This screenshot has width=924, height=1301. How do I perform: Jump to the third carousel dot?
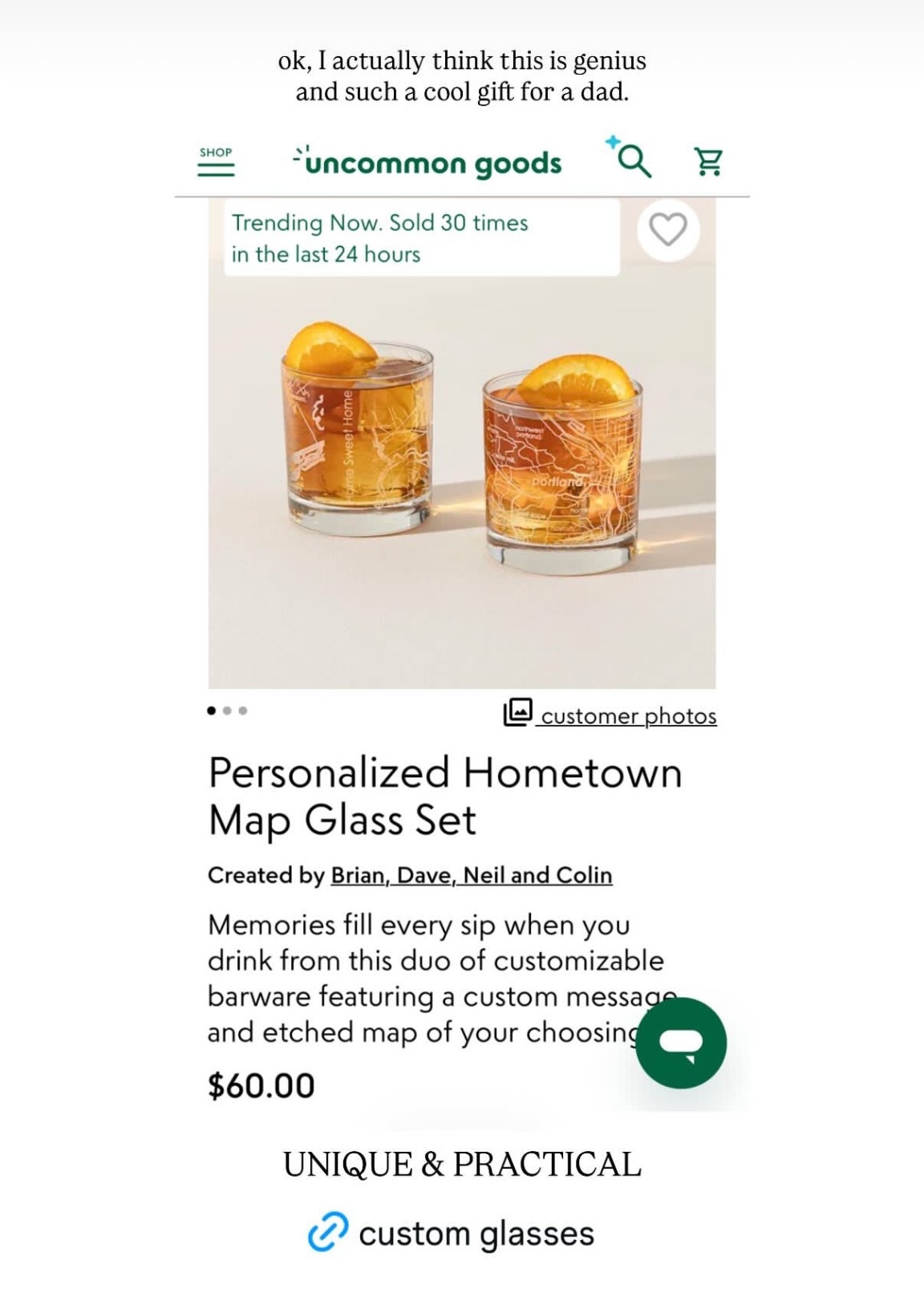coord(243,711)
